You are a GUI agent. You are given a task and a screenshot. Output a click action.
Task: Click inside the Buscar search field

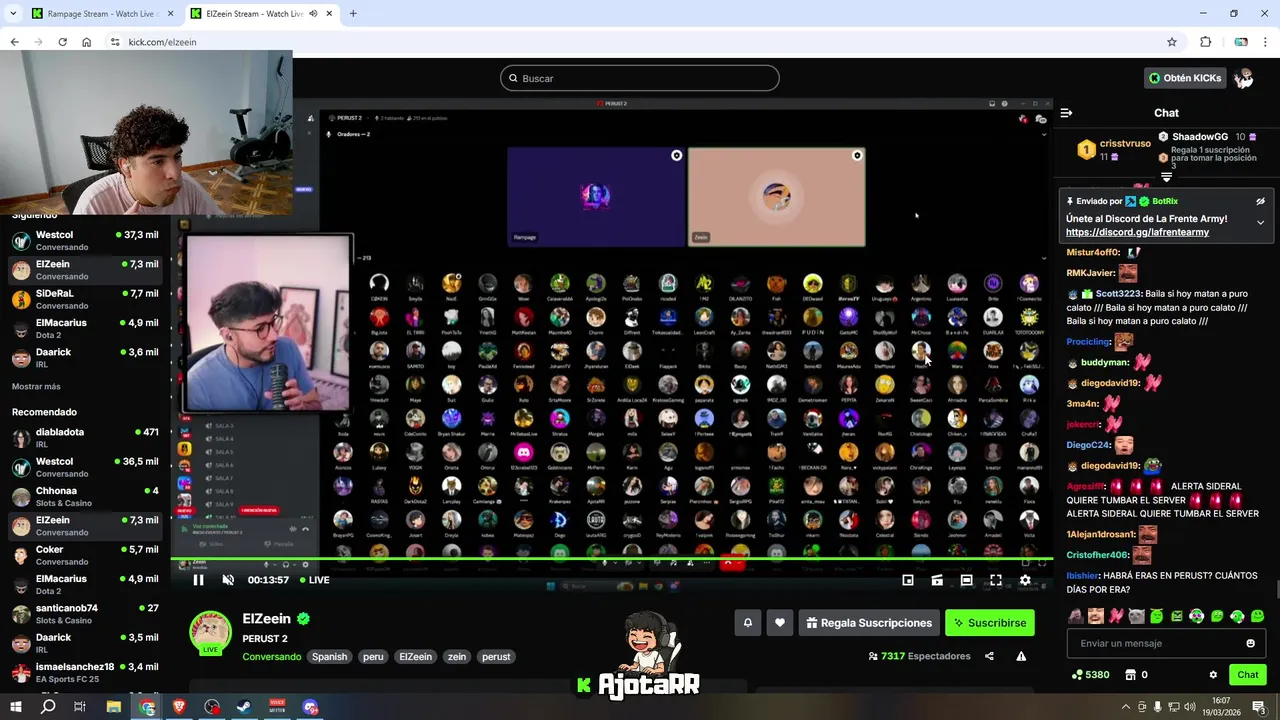pyautogui.click(x=640, y=78)
